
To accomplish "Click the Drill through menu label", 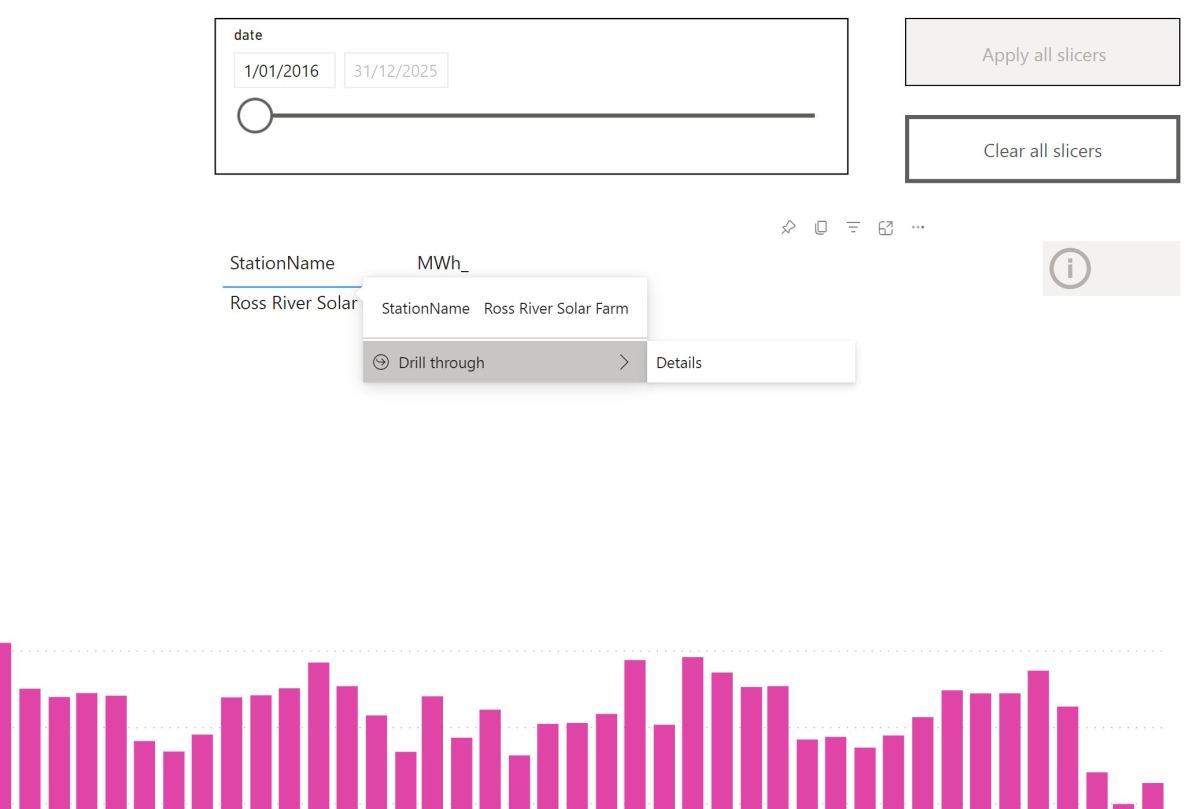I will pyautogui.click(x=441, y=363).
